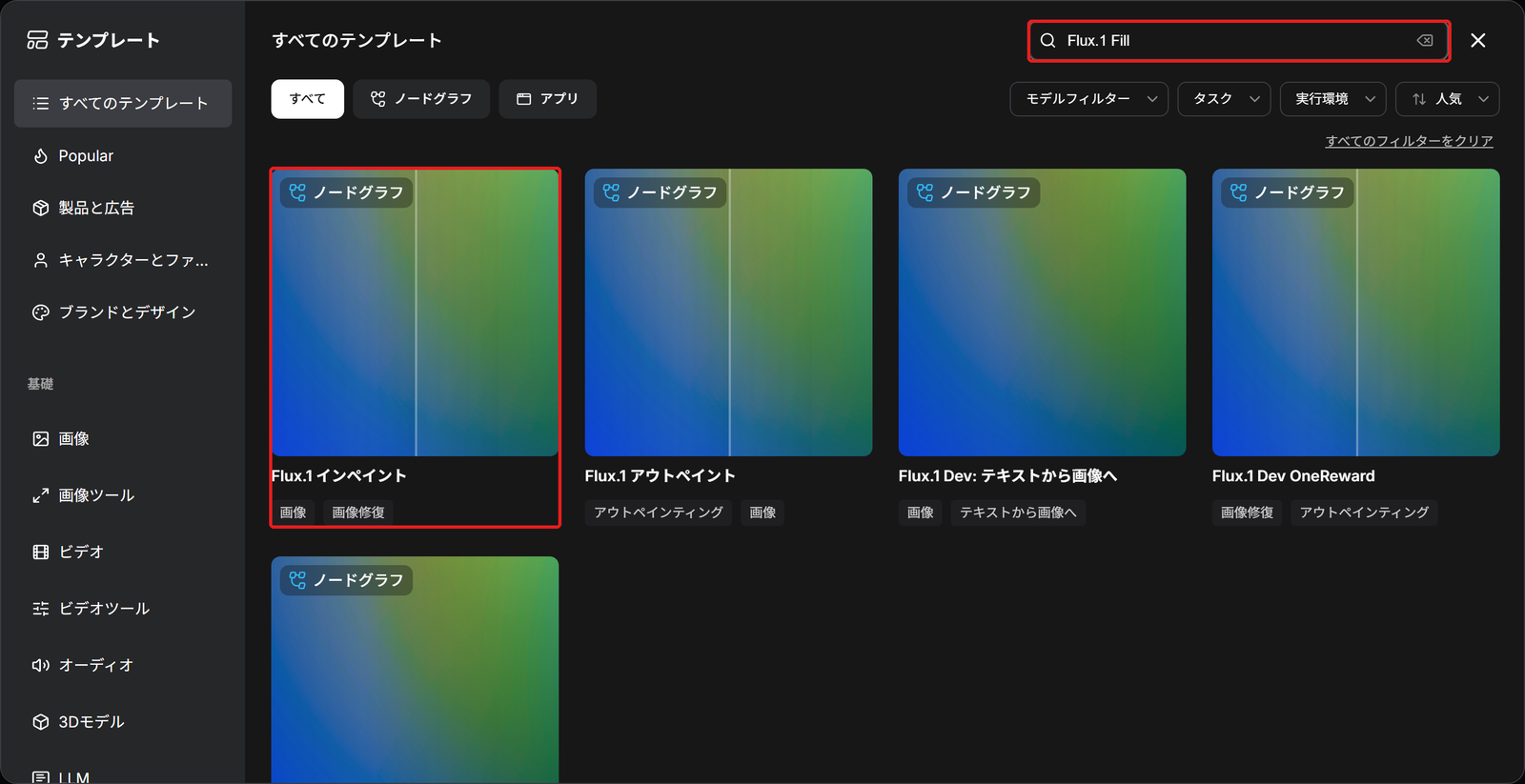Expand the タスク filter dropdown
Image resolution: width=1525 pixels, height=784 pixels.
[x=1224, y=99]
